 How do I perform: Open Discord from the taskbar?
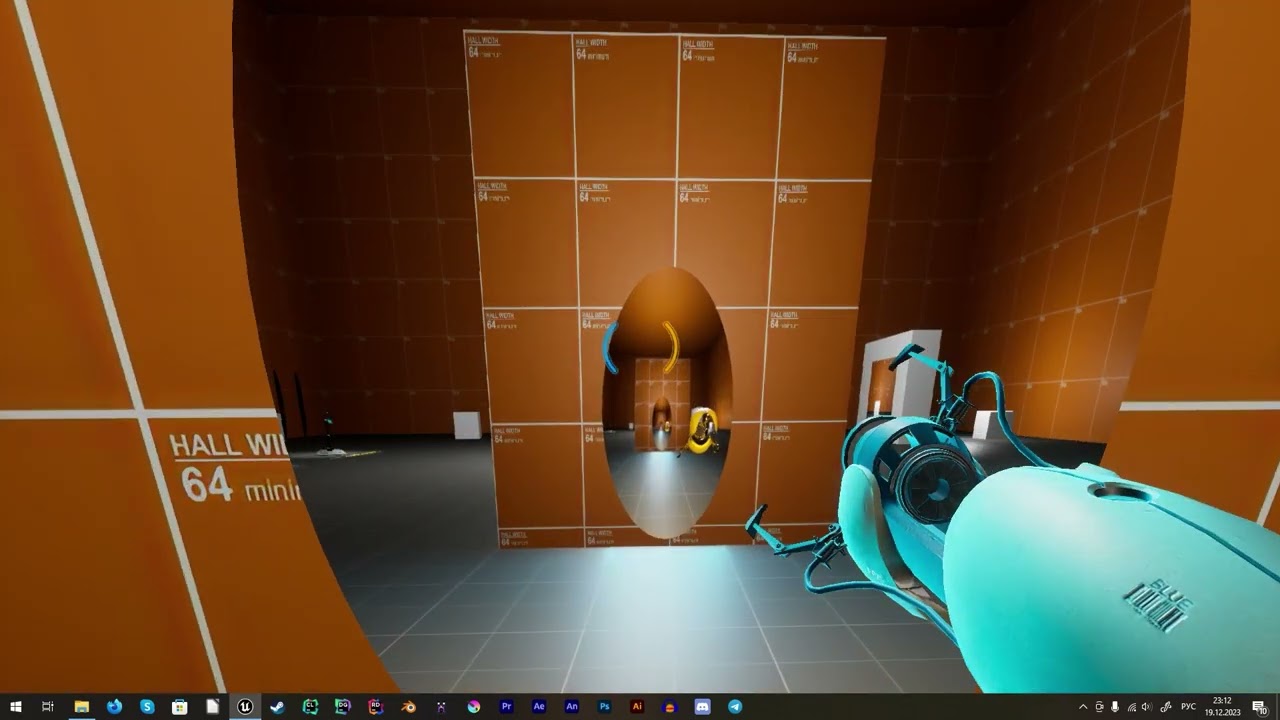702,706
